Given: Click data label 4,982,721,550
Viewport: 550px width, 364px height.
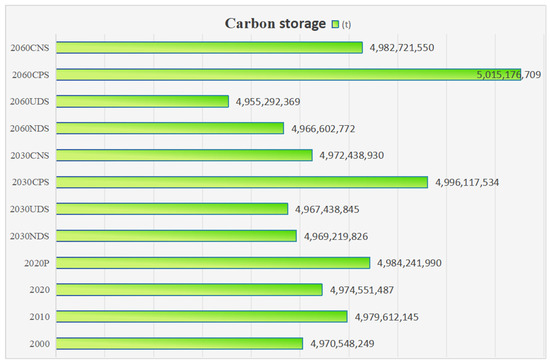Looking at the screenshot, I should pyautogui.click(x=402, y=47).
